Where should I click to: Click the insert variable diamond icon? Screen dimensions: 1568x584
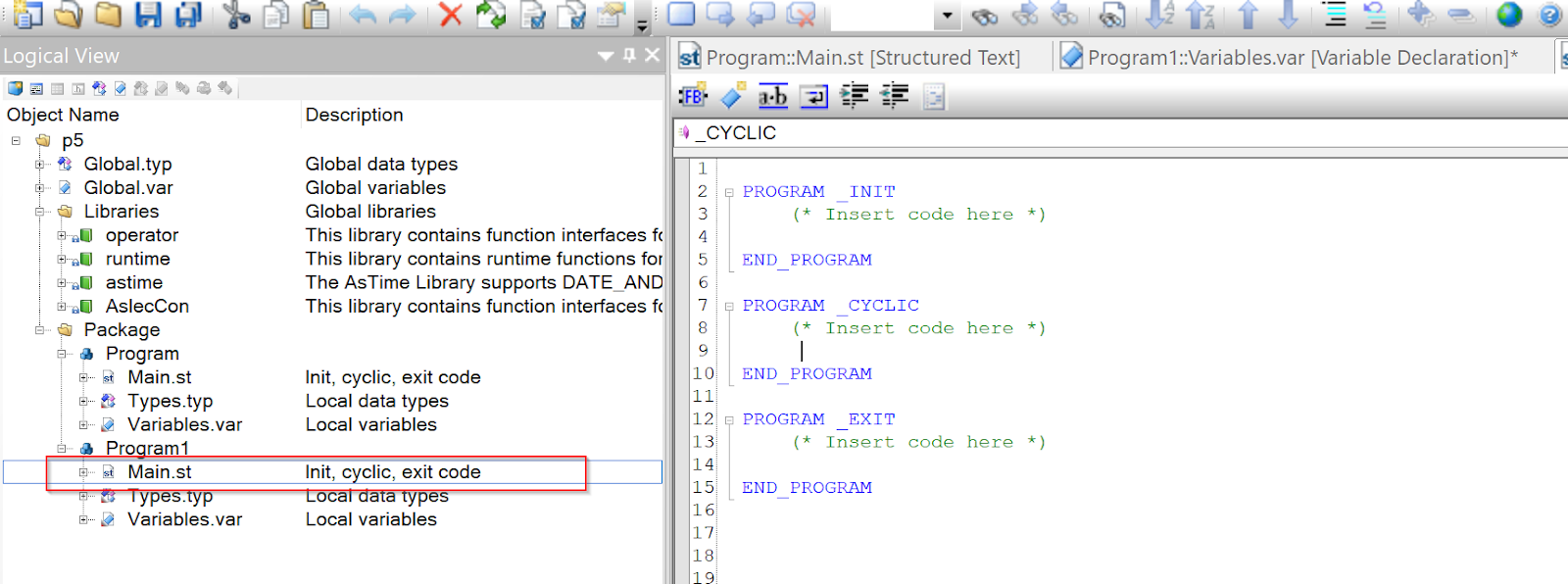(732, 96)
